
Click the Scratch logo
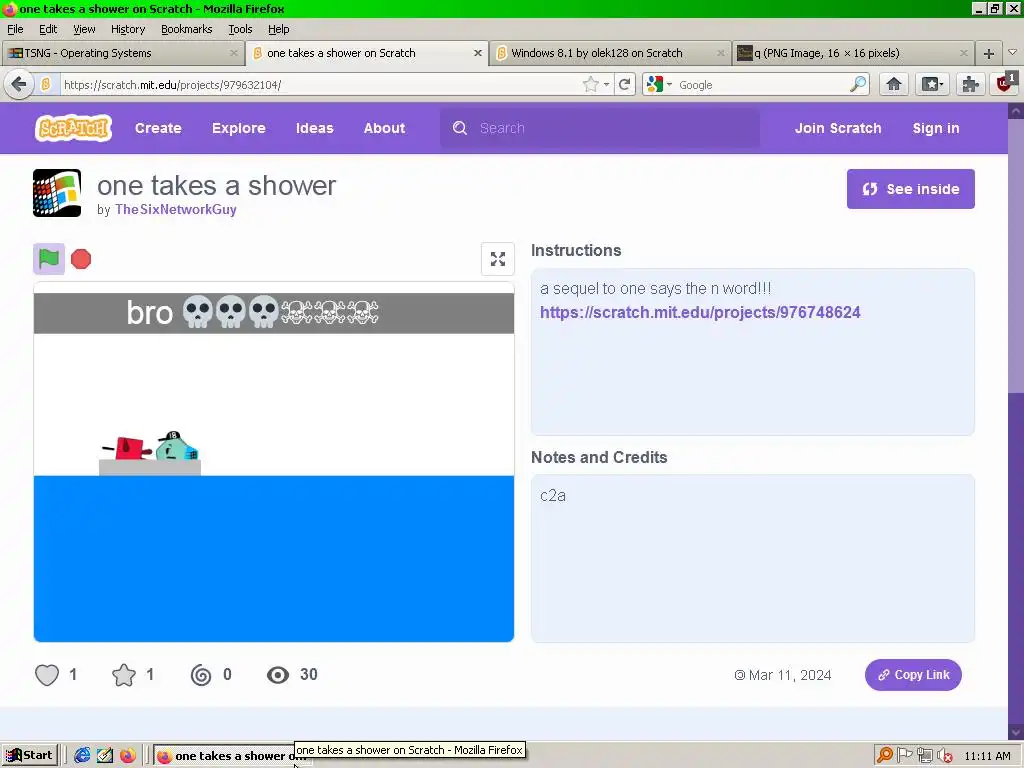click(73, 128)
